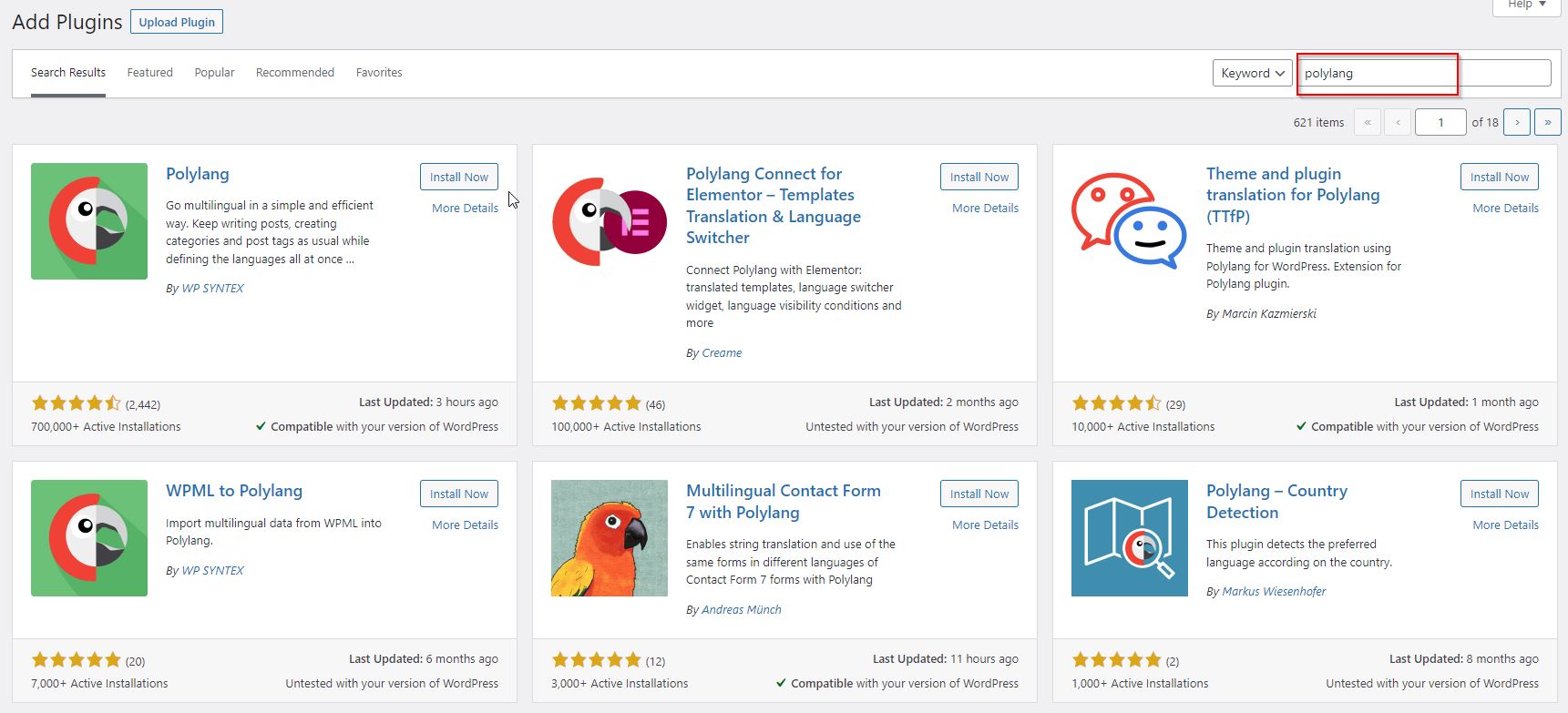Click the Polylang Connect for Elementor plugin icon
Viewport: 1568px width, 713px height.
(x=610, y=221)
